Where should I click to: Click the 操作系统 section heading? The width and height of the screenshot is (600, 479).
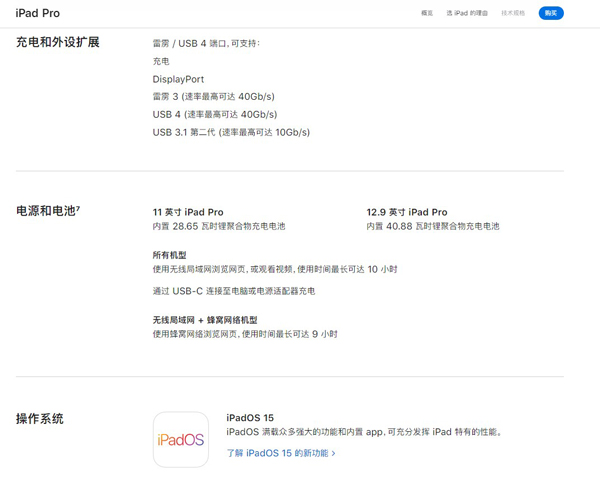tap(40, 419)
